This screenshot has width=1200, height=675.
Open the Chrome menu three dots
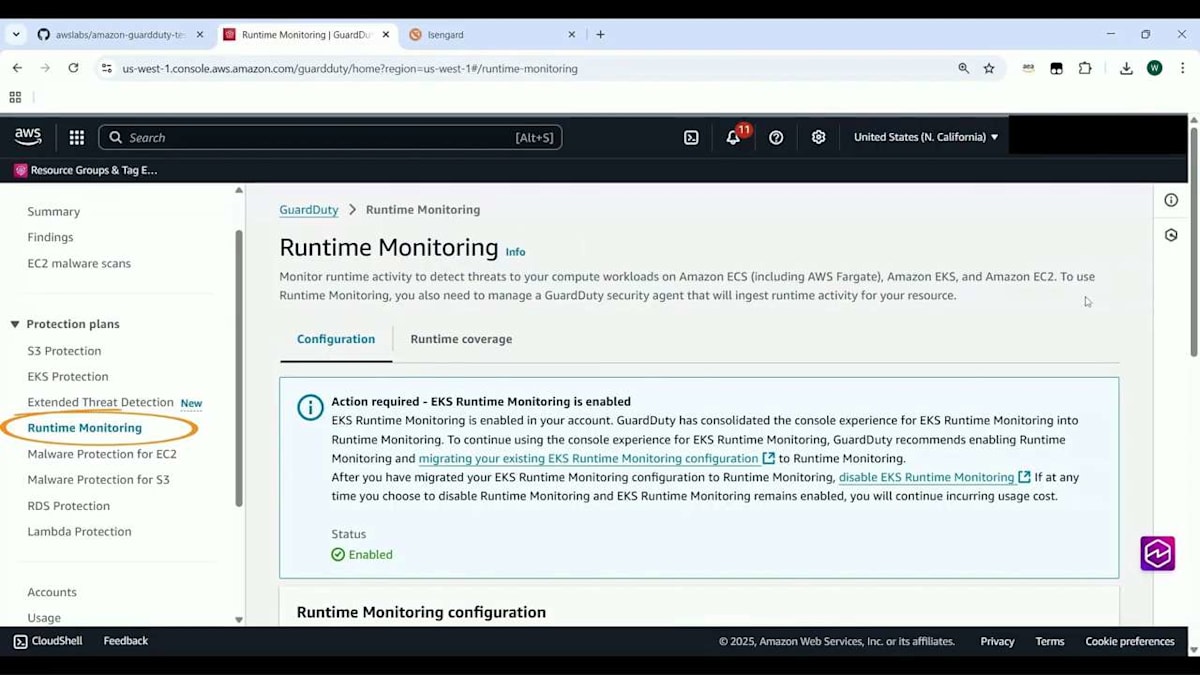(x=1182, y=68)
